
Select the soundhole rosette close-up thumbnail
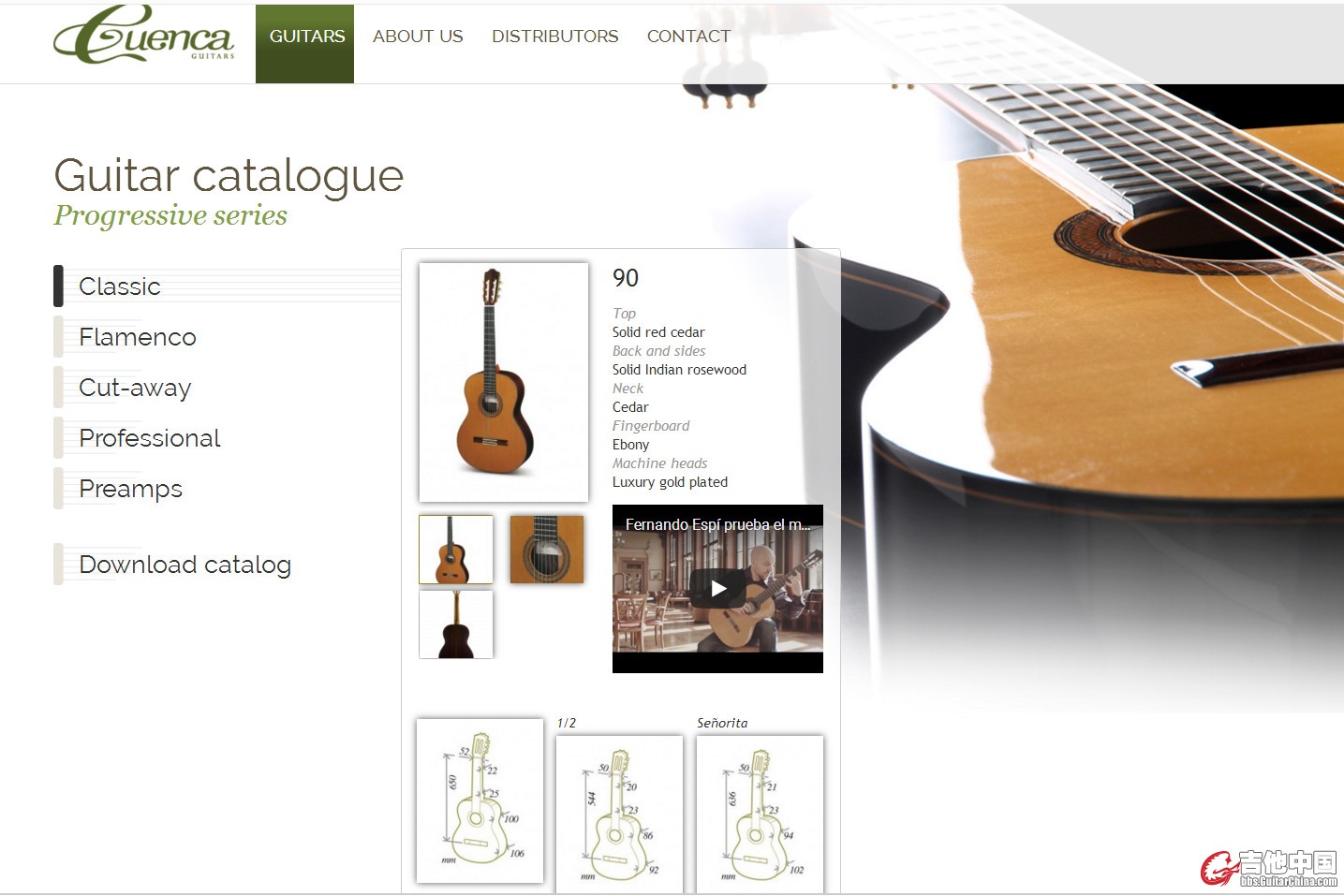pos(547,550)
